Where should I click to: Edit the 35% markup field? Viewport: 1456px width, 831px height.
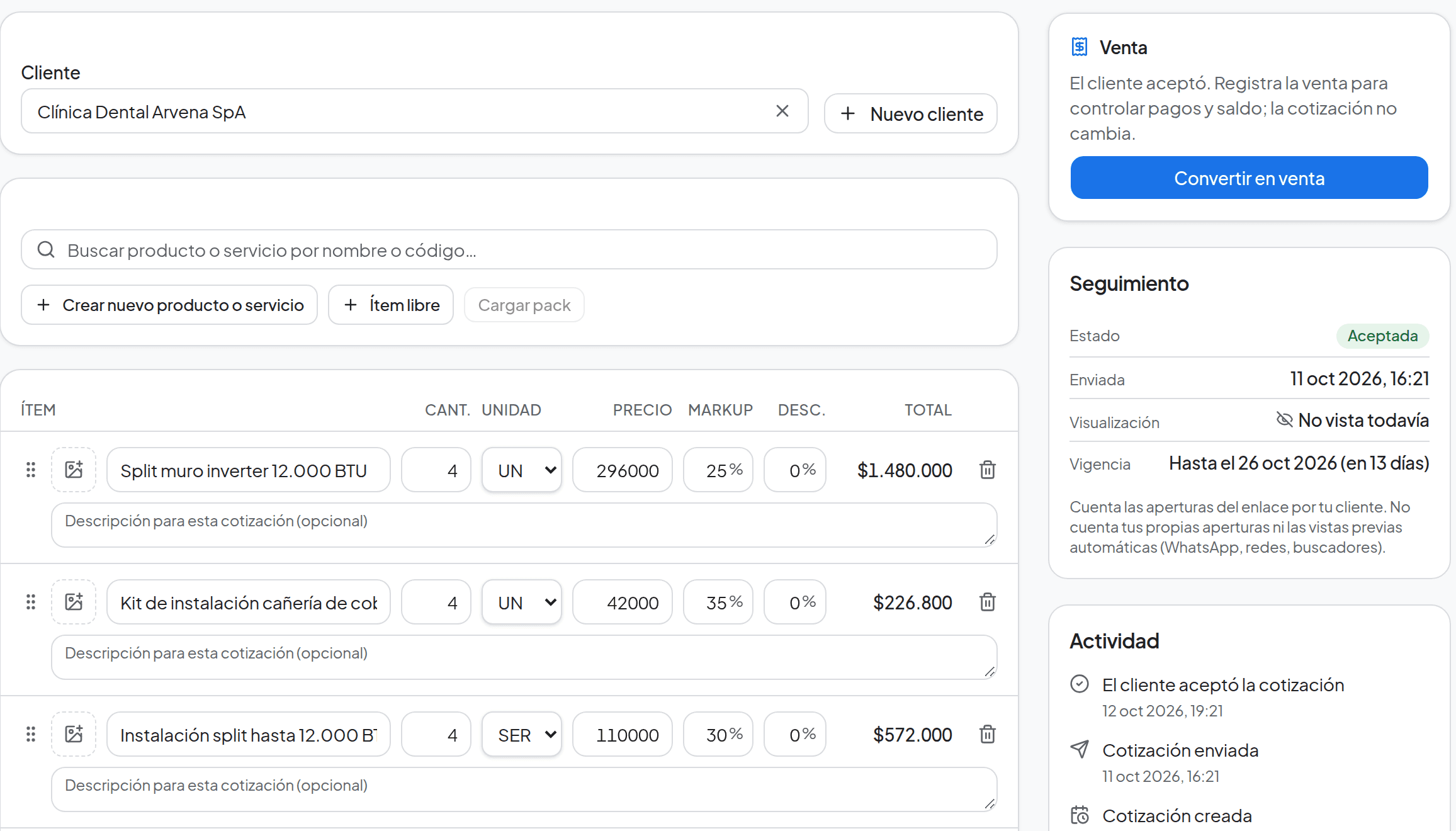point(718,602)
